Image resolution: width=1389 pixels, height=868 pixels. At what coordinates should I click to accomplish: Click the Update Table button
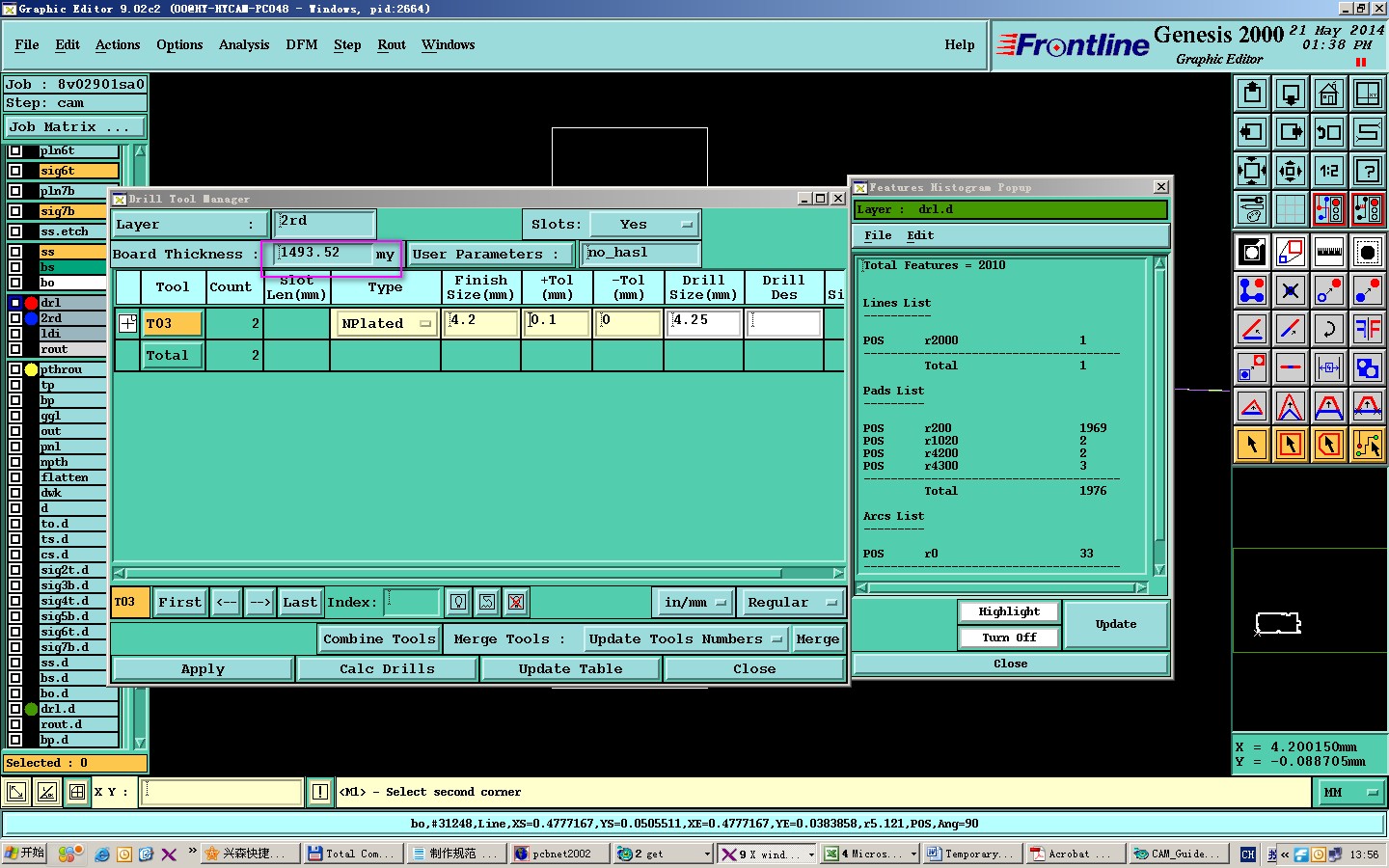tap(570, 668)
